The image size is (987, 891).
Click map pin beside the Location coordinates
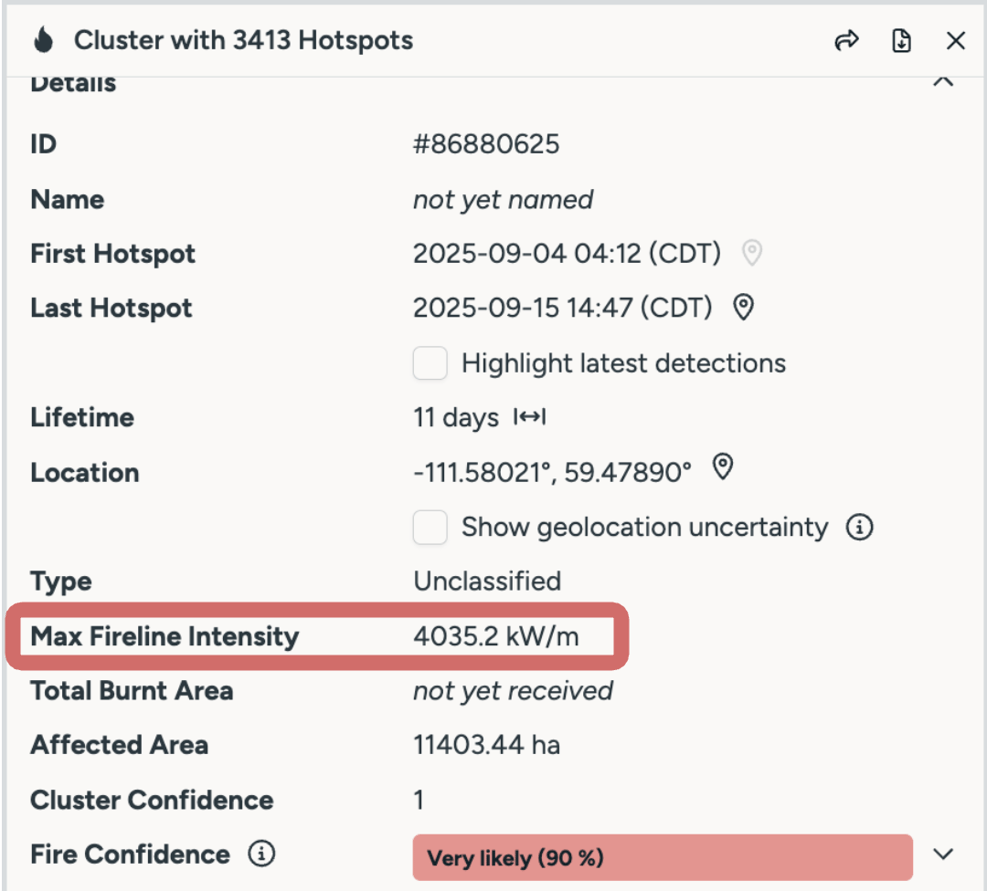click(722, 467)
